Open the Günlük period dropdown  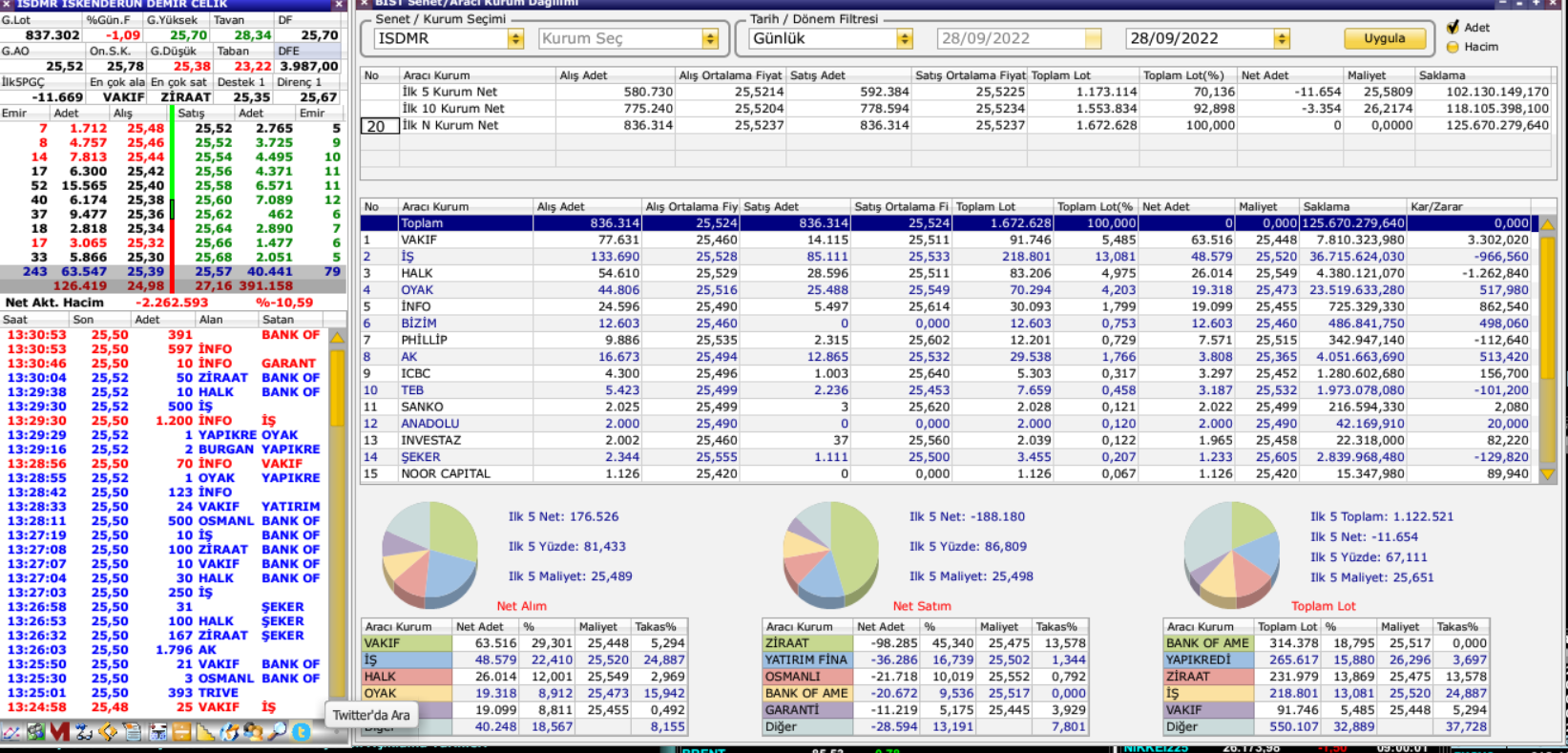905,38
